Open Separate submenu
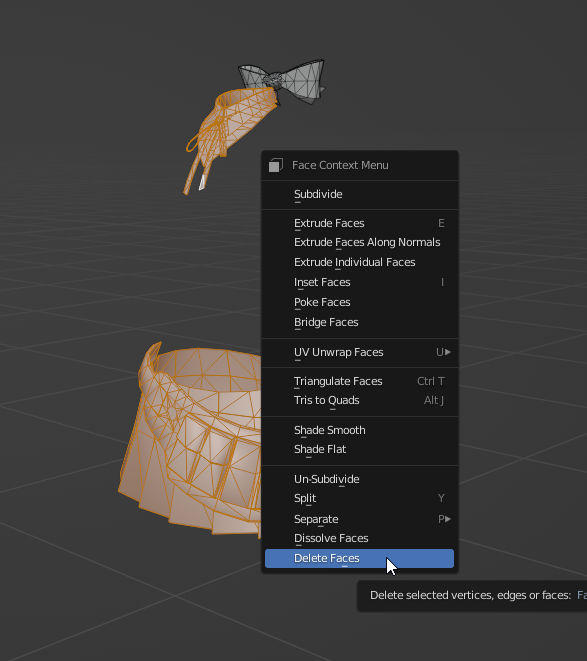Viewport: 587px width, 661px height. tap(359, 519)
